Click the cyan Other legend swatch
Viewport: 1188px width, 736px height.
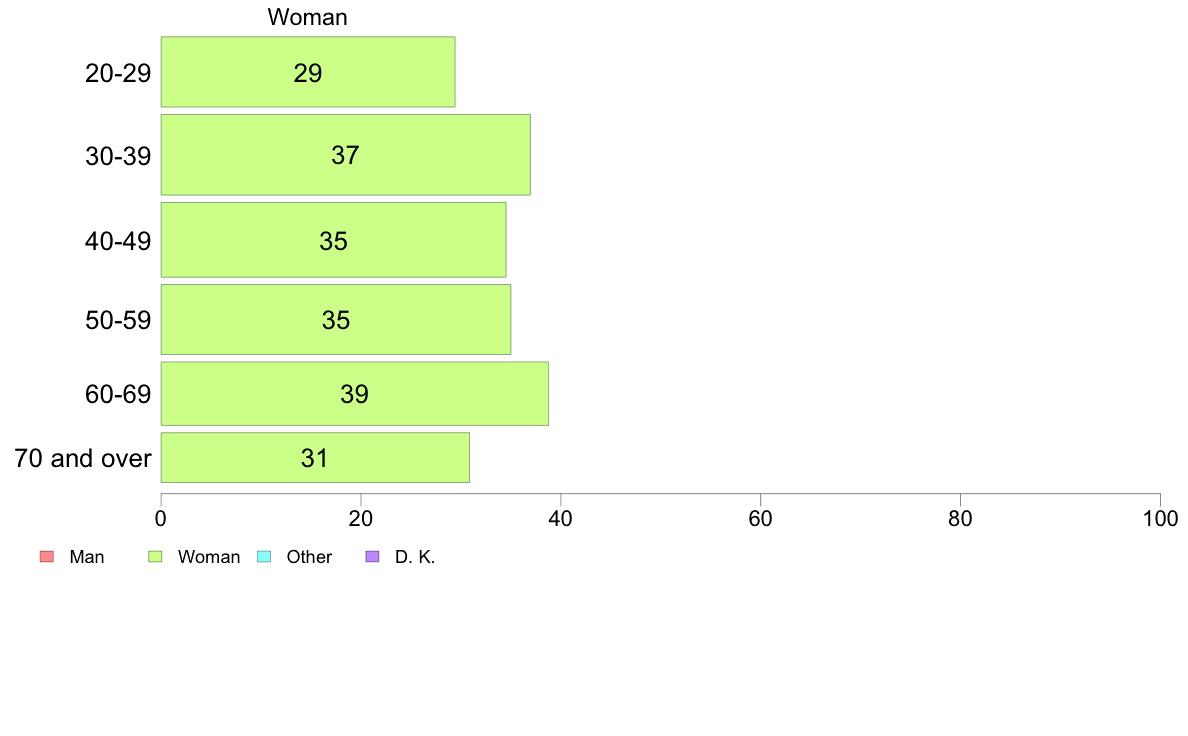coord(264,556)
